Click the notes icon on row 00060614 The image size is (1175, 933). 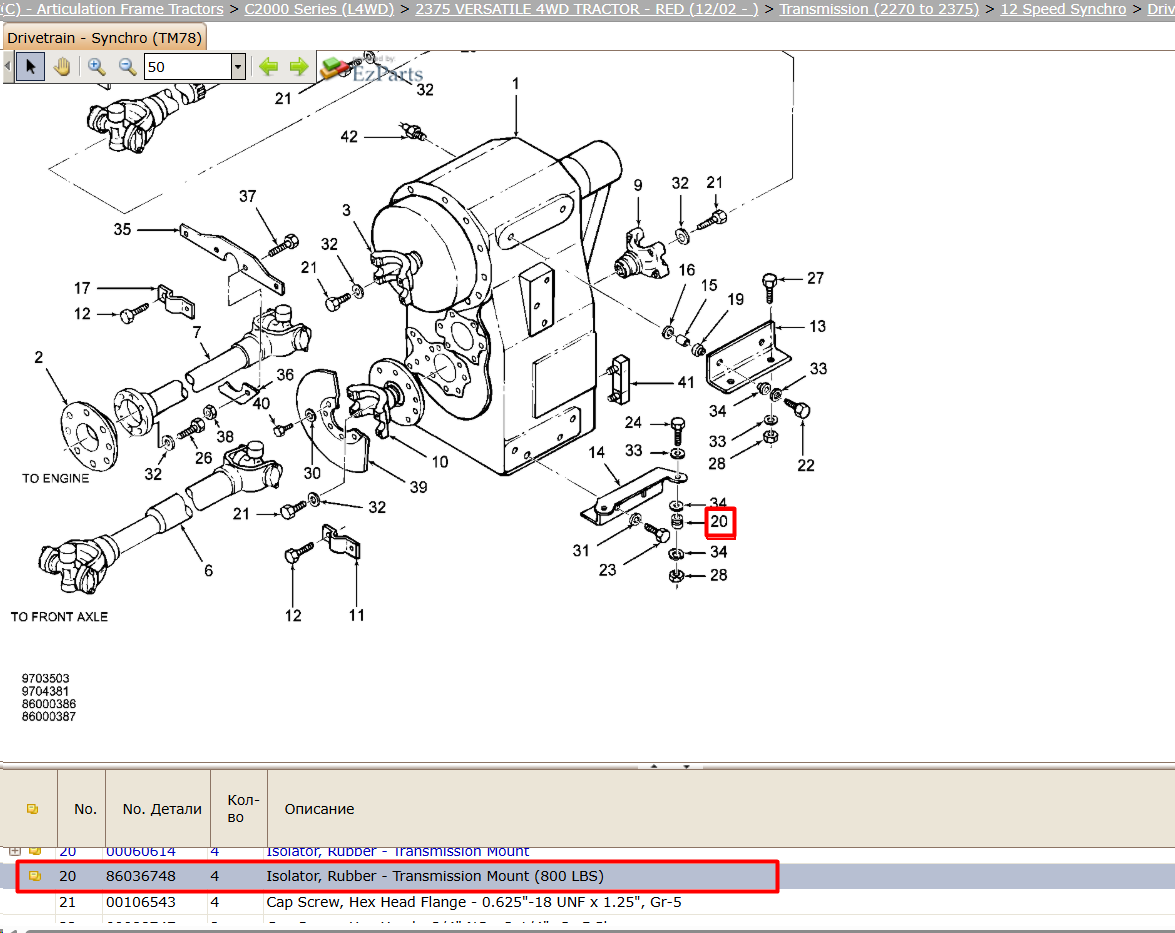click(34, 851)
